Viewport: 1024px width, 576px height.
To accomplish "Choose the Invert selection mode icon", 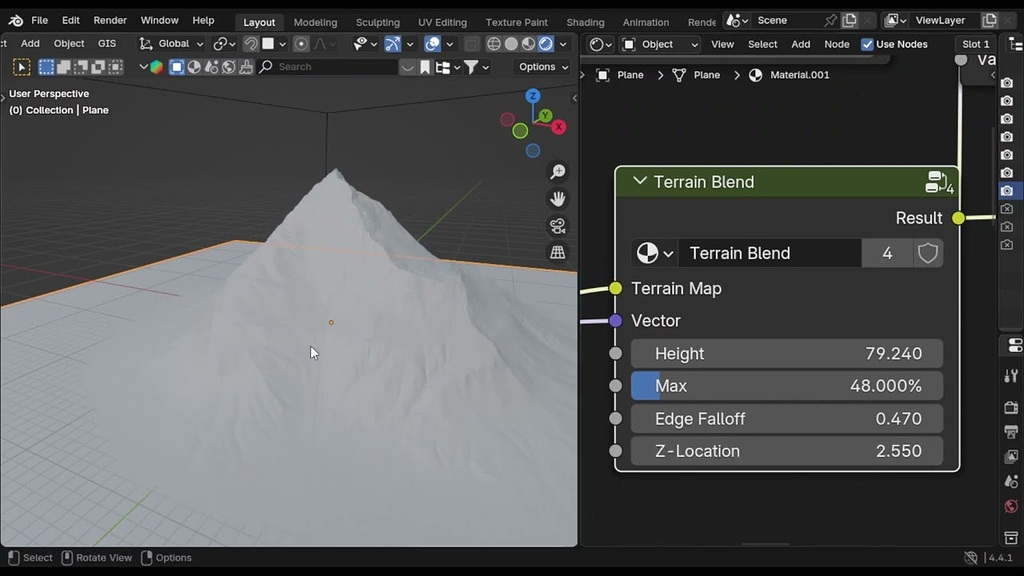I will tap(98, 67).
